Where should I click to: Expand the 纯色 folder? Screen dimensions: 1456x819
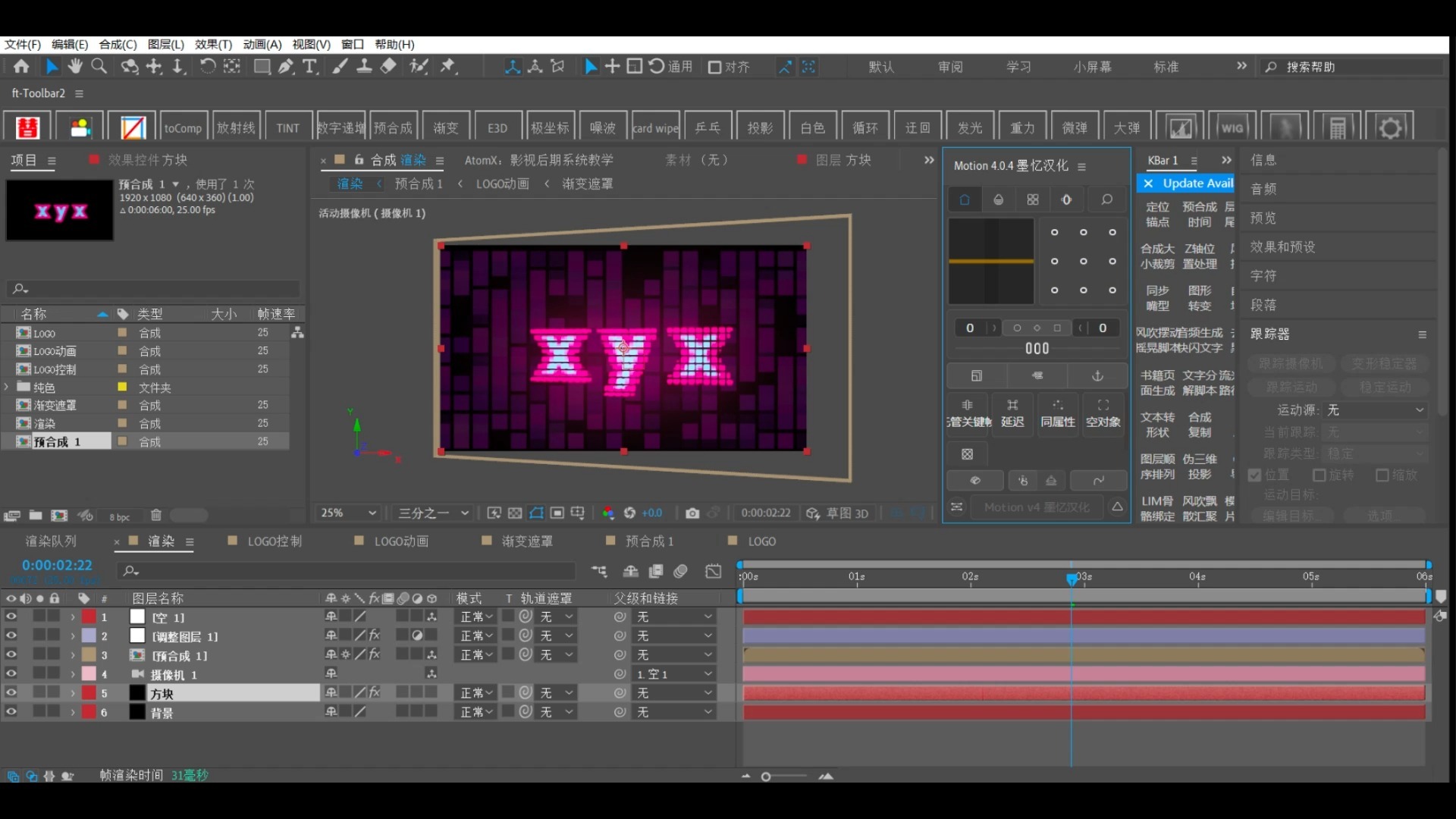(7, 387)
